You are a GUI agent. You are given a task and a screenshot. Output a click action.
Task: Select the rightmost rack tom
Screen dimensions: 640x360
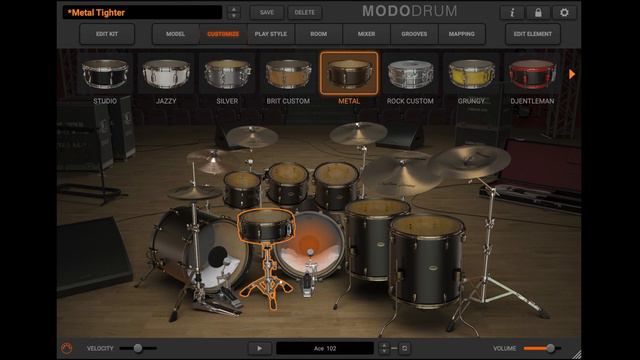(336, 185)
